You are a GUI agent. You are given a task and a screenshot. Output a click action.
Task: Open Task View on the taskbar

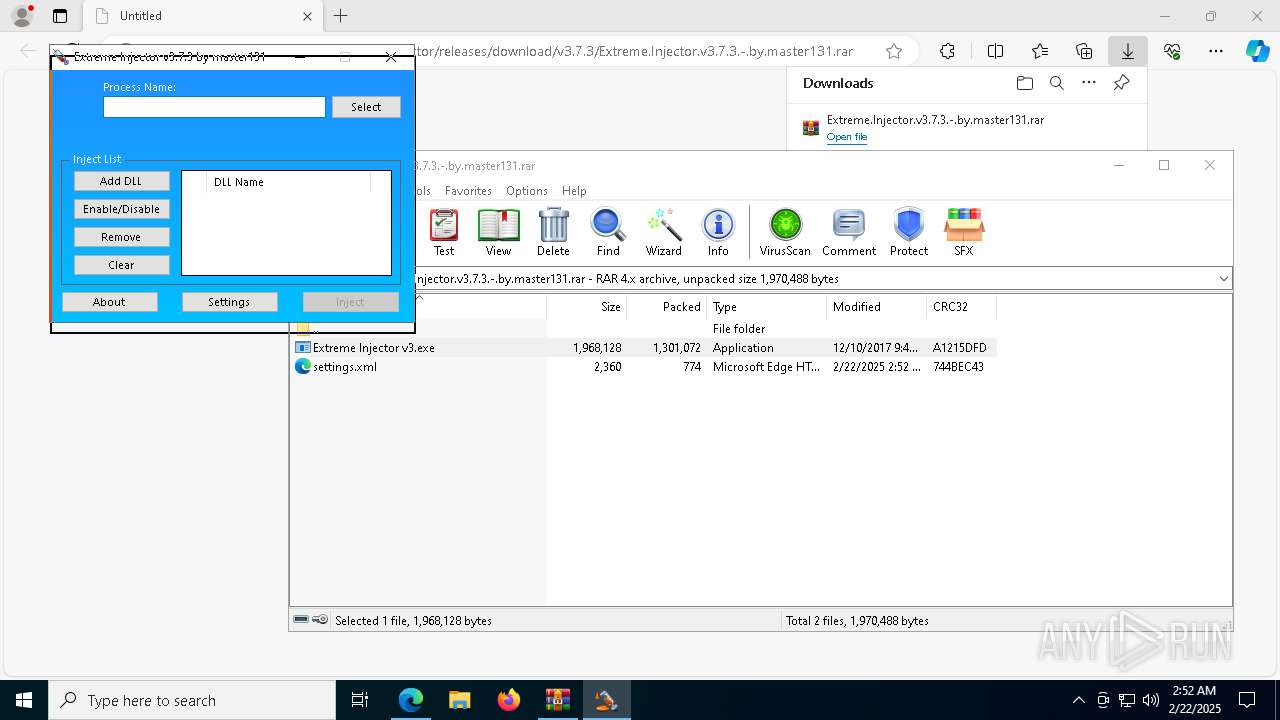(360, 700)
